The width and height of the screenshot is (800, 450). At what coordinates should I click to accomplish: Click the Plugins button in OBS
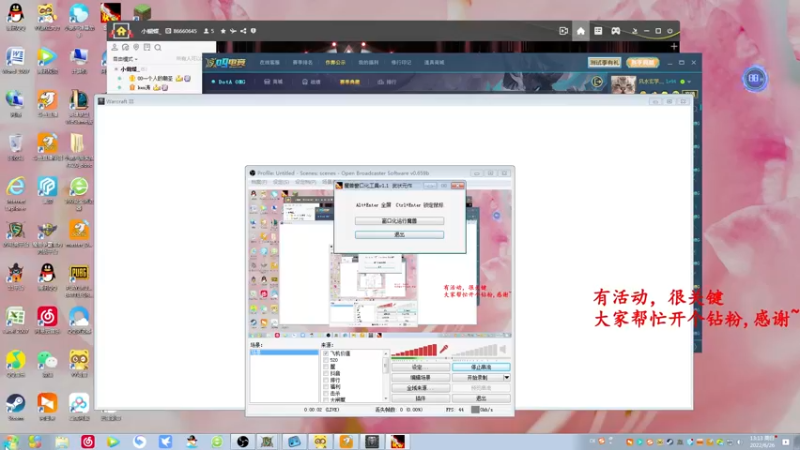coord(420,398)
